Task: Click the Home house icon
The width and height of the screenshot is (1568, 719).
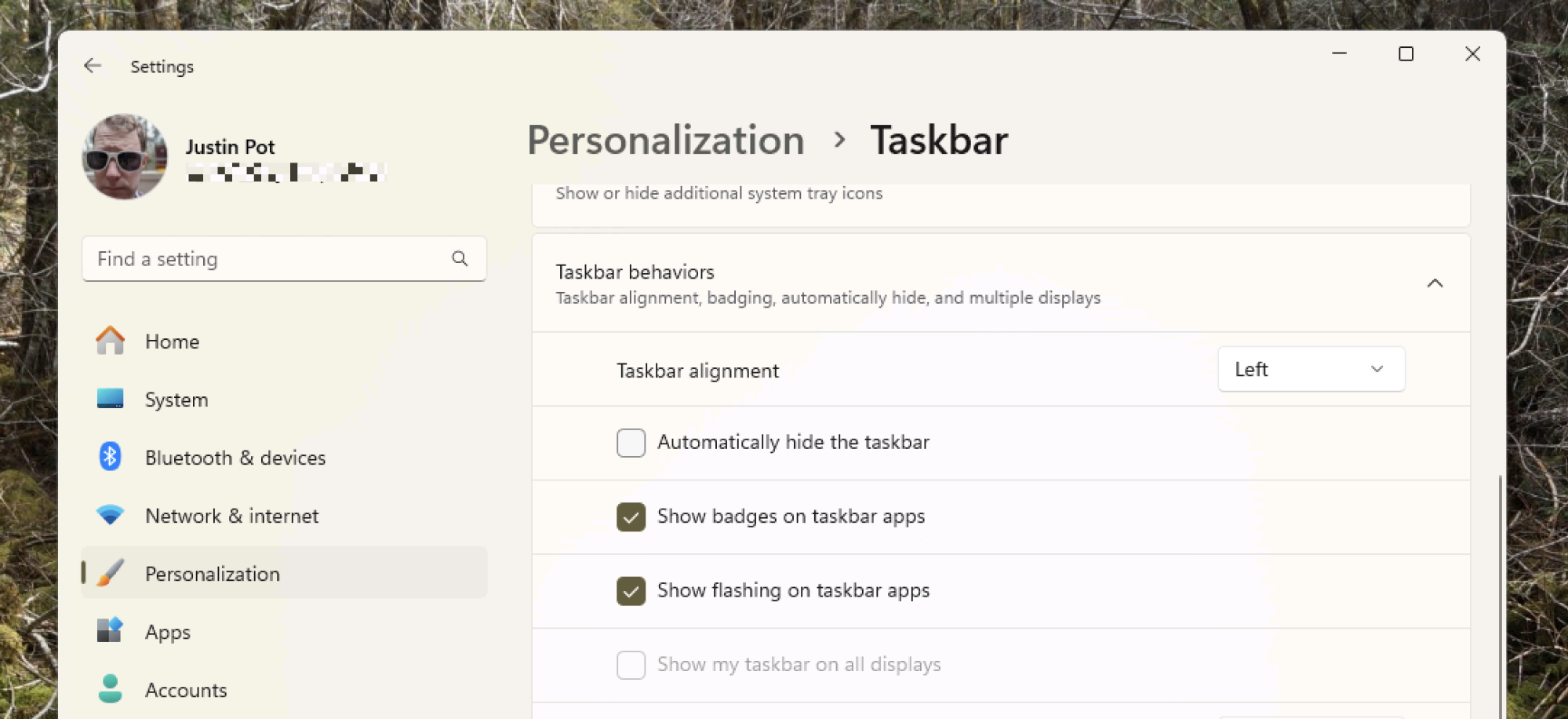Action: (x=110, y=341)
